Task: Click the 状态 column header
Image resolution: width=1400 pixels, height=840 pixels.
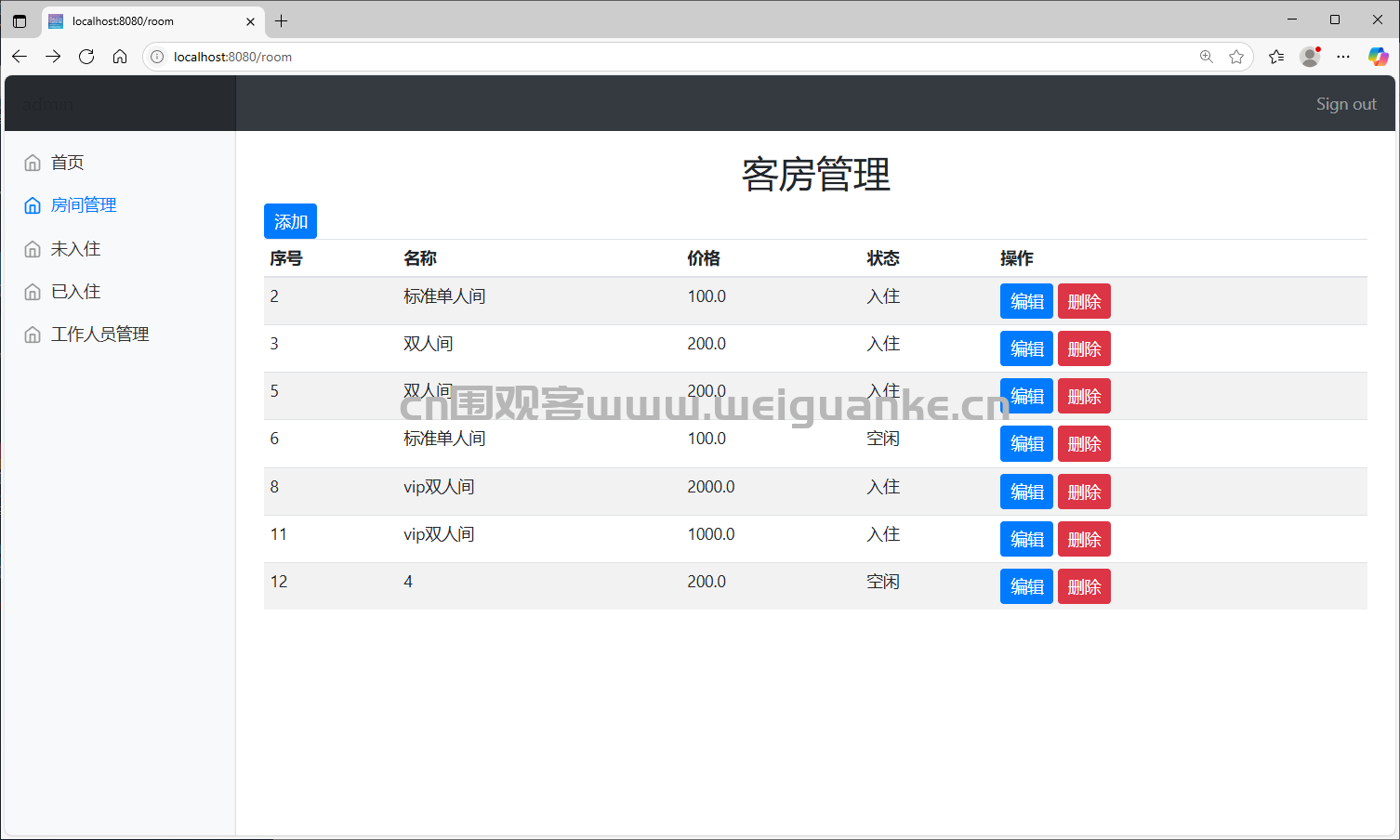Action: [x=883, y=258]
